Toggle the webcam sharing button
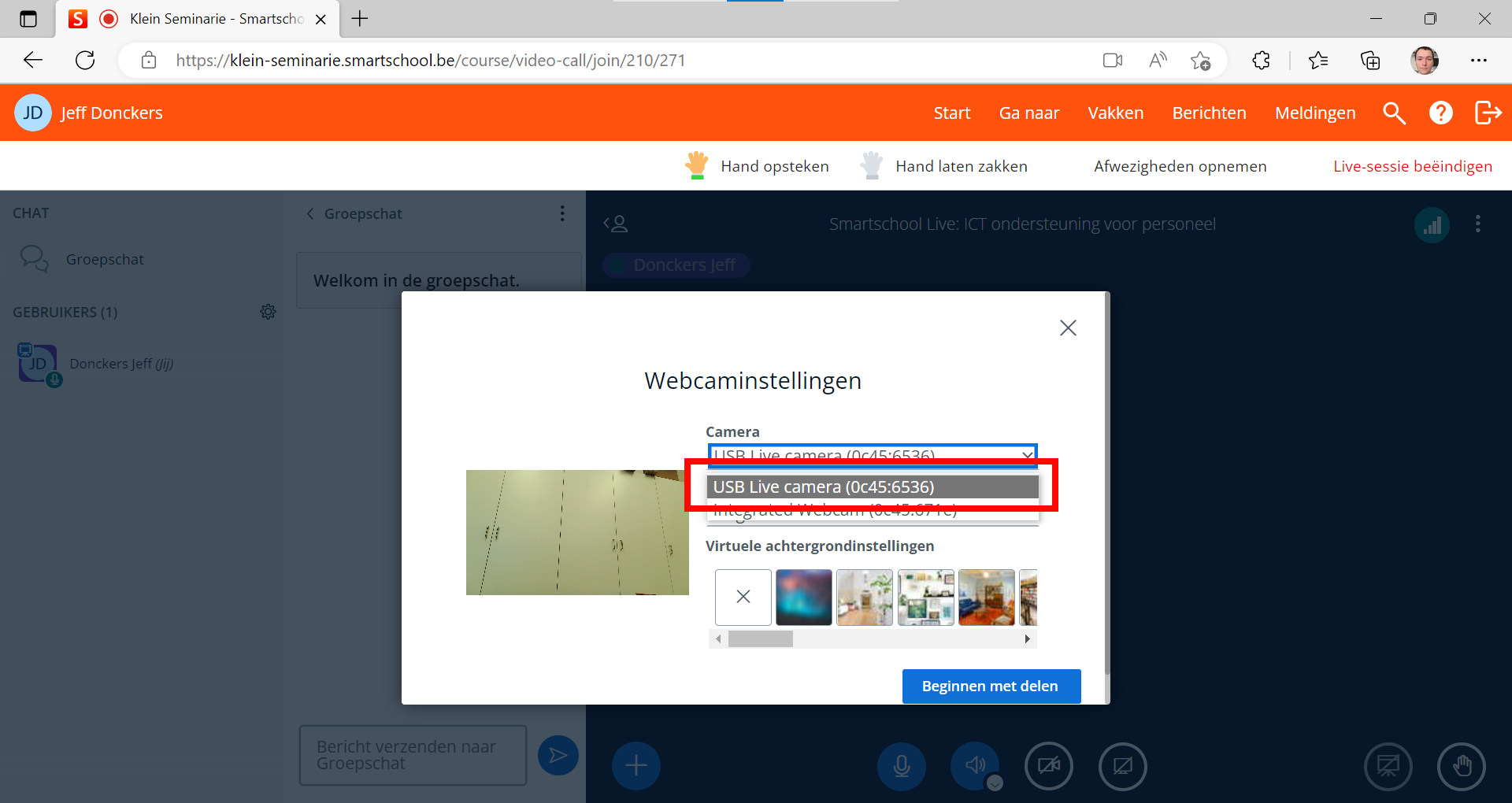 pyautogui.click(x=1048, y=765)
